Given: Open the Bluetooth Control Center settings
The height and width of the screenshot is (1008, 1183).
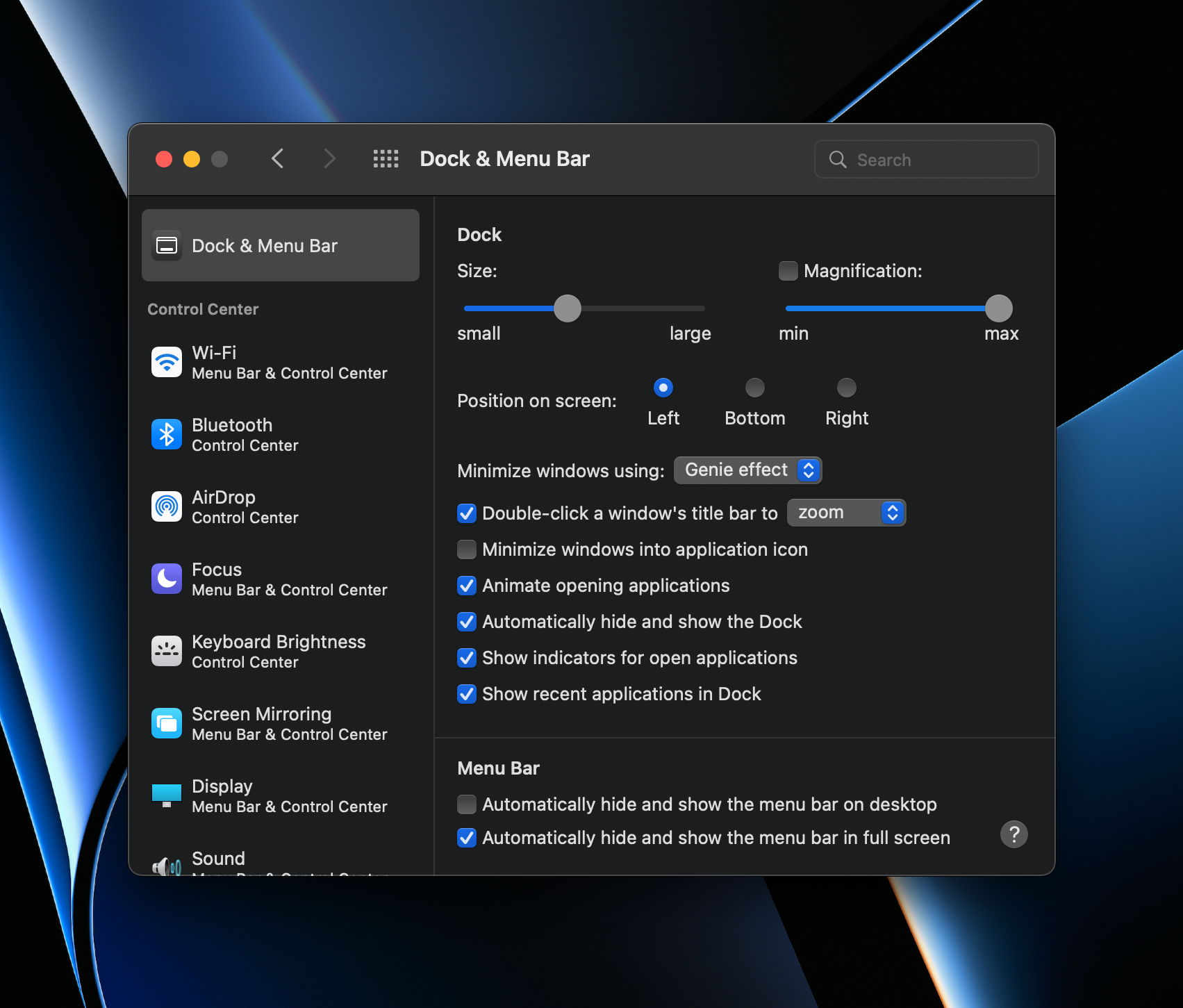Looking at the screenshot, I should [x=167, y=434].
